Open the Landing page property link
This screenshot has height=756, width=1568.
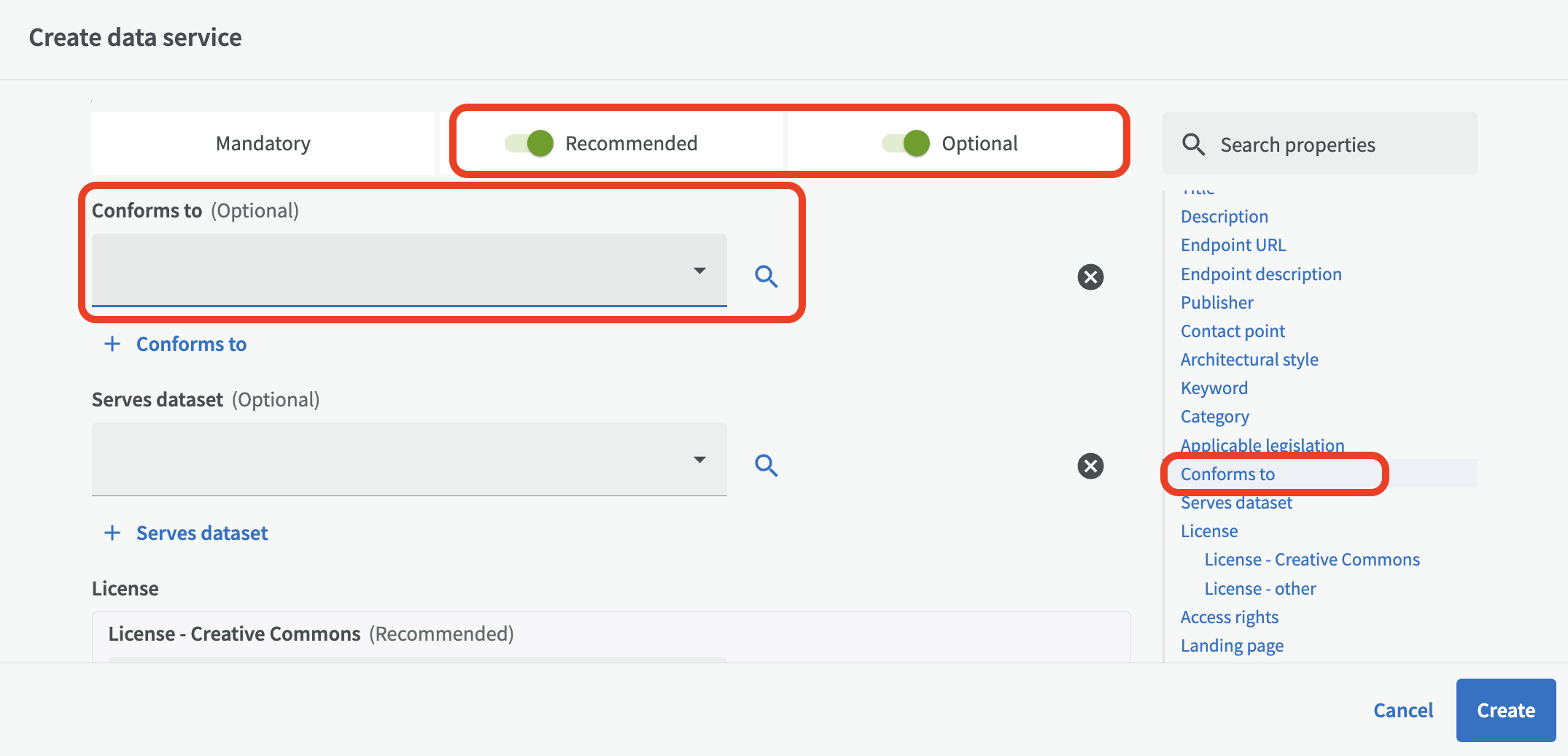[x=1232, y=646]
